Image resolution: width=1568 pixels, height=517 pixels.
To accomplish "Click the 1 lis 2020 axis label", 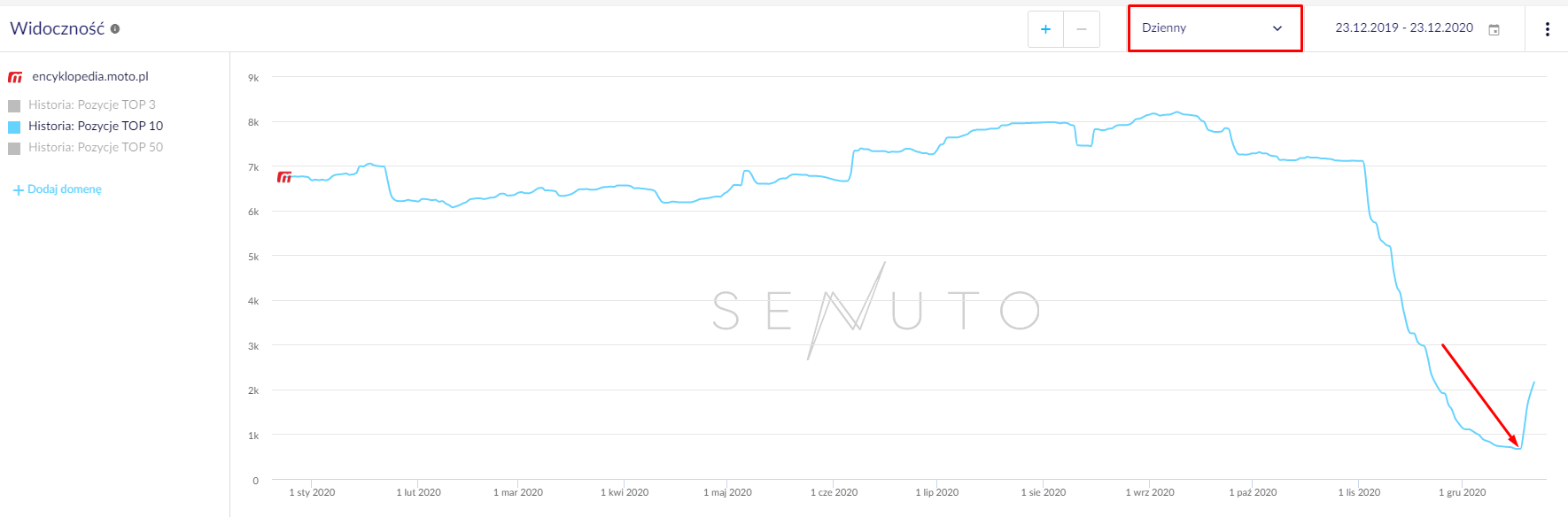I will (1359, 492).
